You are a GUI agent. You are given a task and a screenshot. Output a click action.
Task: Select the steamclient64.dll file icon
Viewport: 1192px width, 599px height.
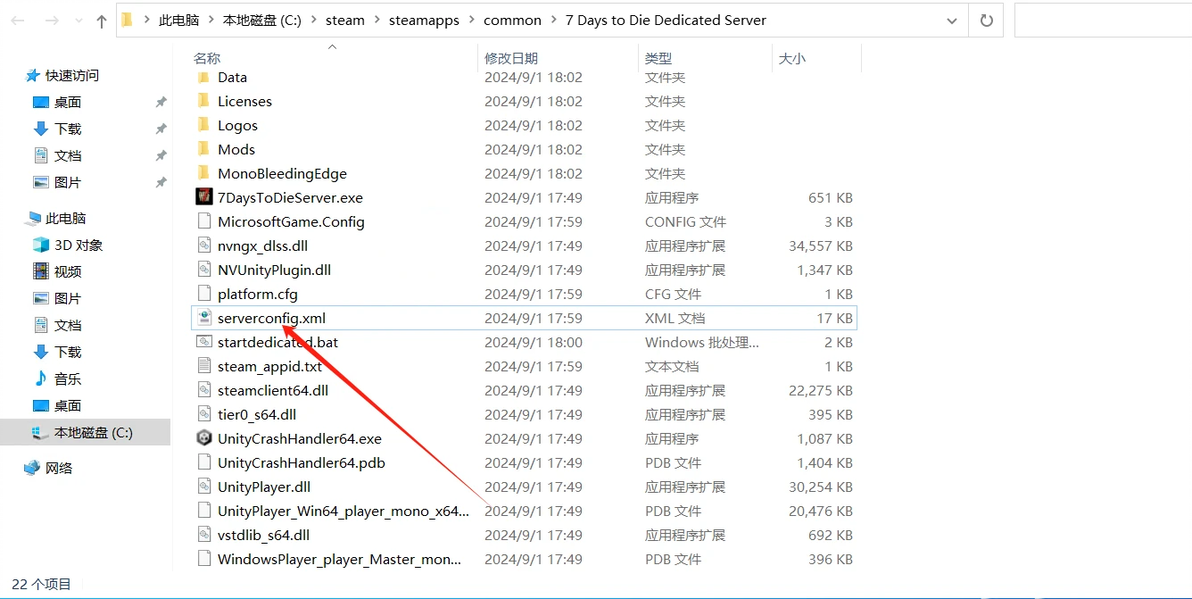click(203, 391)
